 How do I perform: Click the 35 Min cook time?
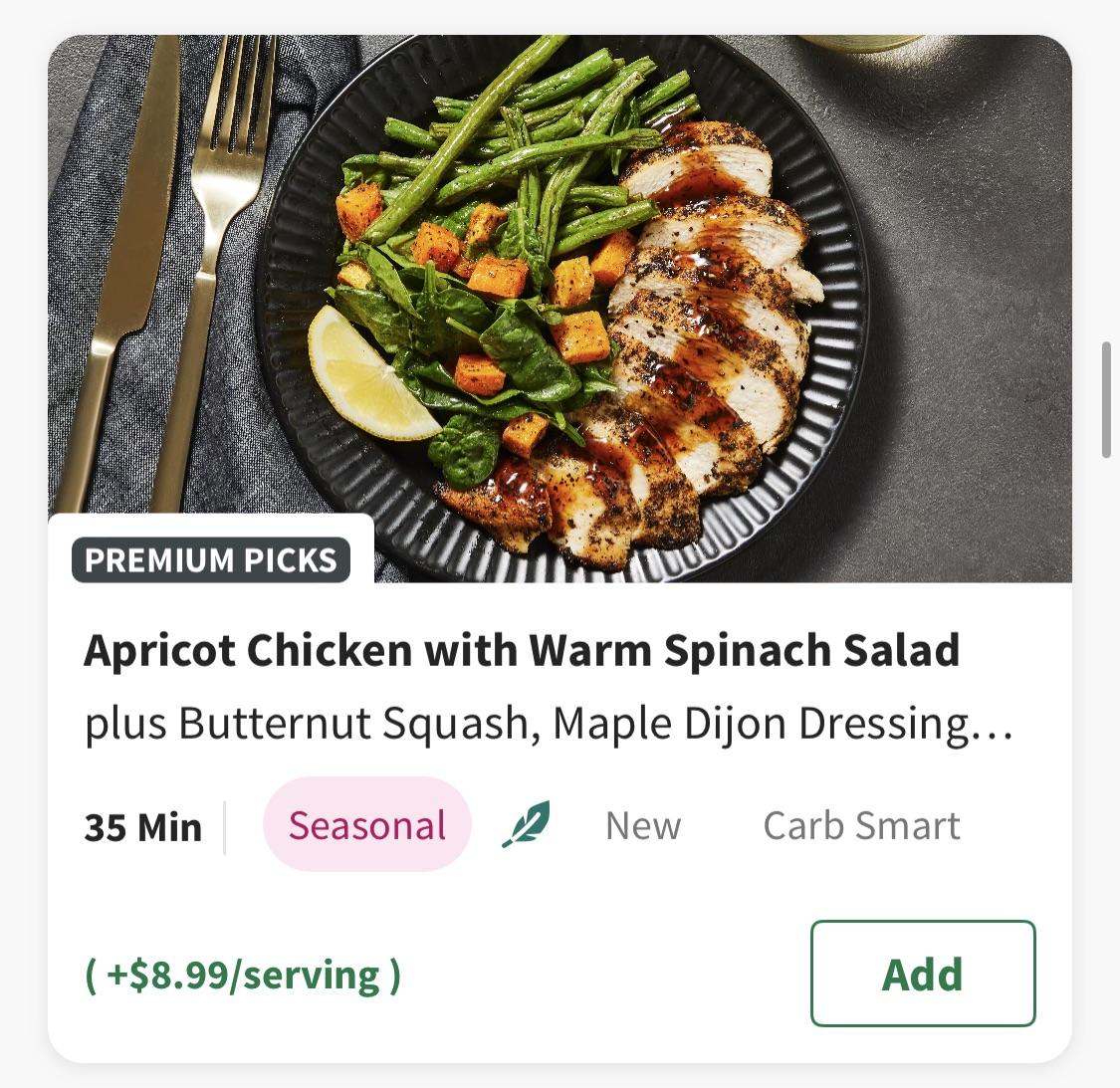point(143,827)
